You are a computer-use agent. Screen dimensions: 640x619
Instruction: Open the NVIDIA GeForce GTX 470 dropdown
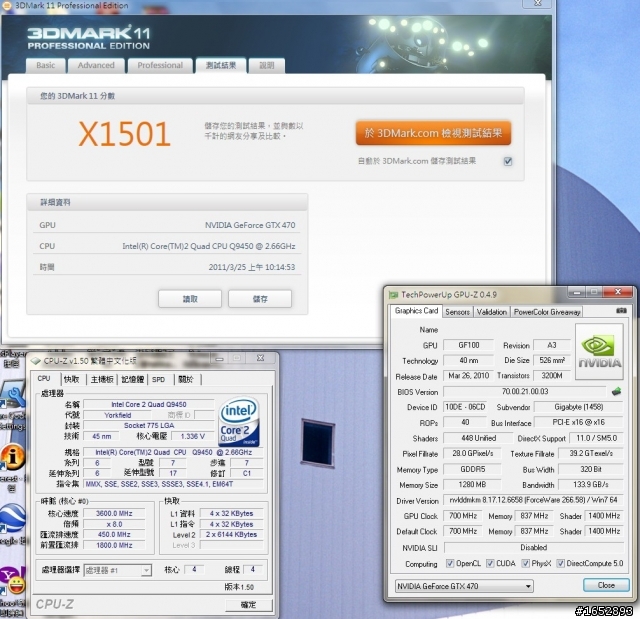tap(464, 586)
